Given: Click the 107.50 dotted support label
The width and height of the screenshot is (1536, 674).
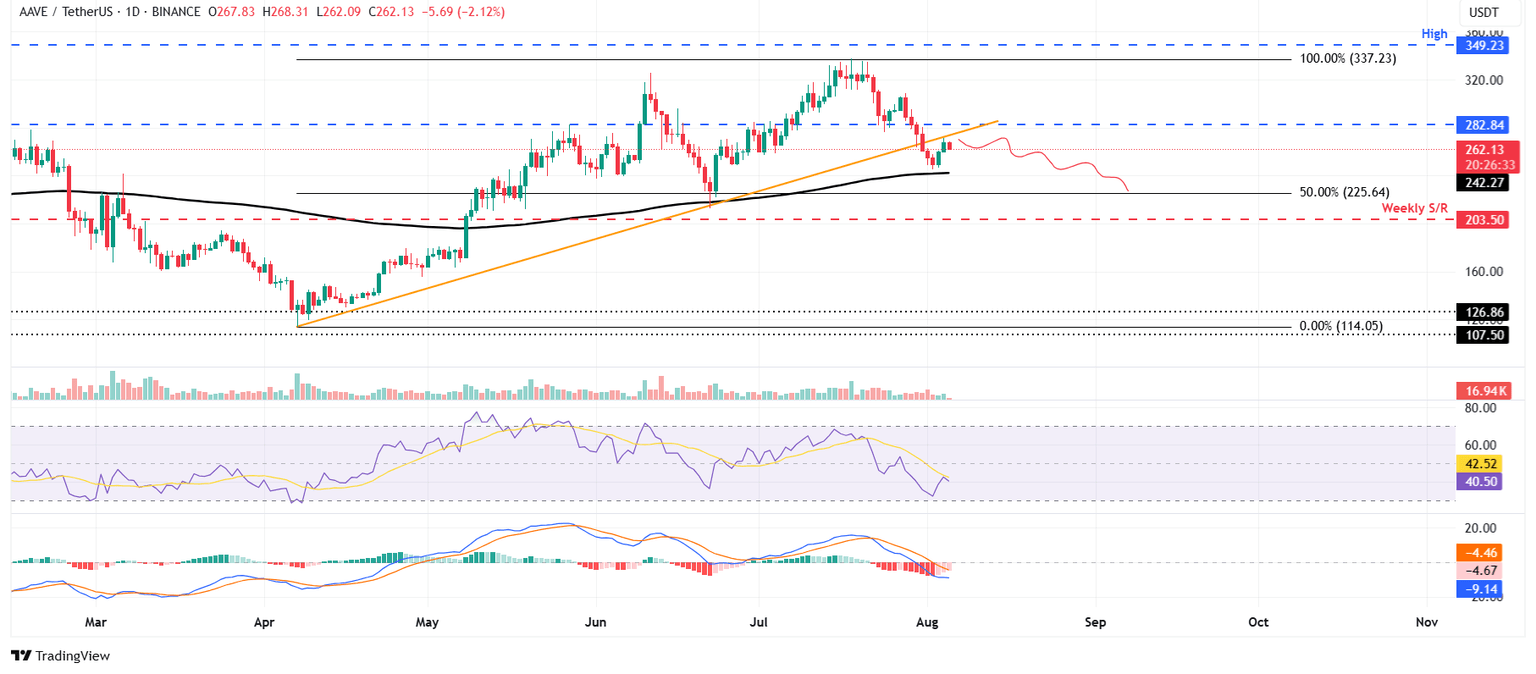Looking at the screenshot, I should tap(1483, 336).
